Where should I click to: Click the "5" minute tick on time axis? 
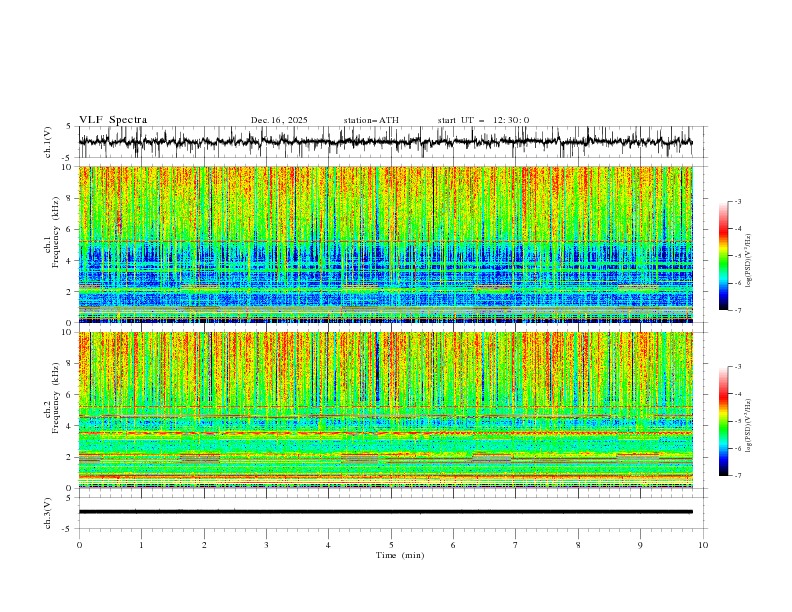click(x=391, y=545)
